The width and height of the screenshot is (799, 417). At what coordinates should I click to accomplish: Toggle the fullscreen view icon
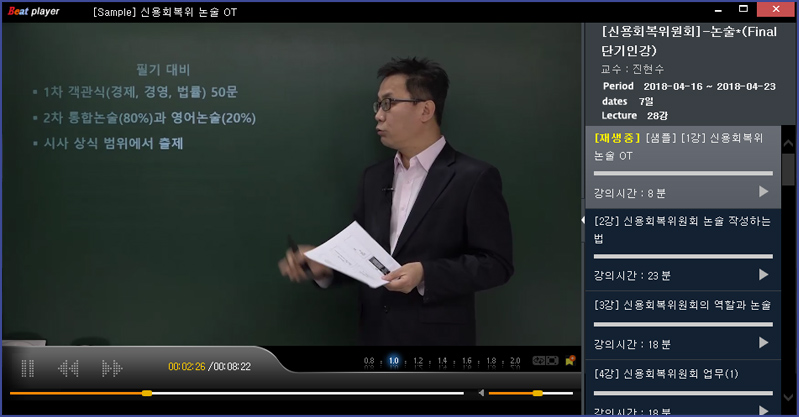click(x=553, y=360)
